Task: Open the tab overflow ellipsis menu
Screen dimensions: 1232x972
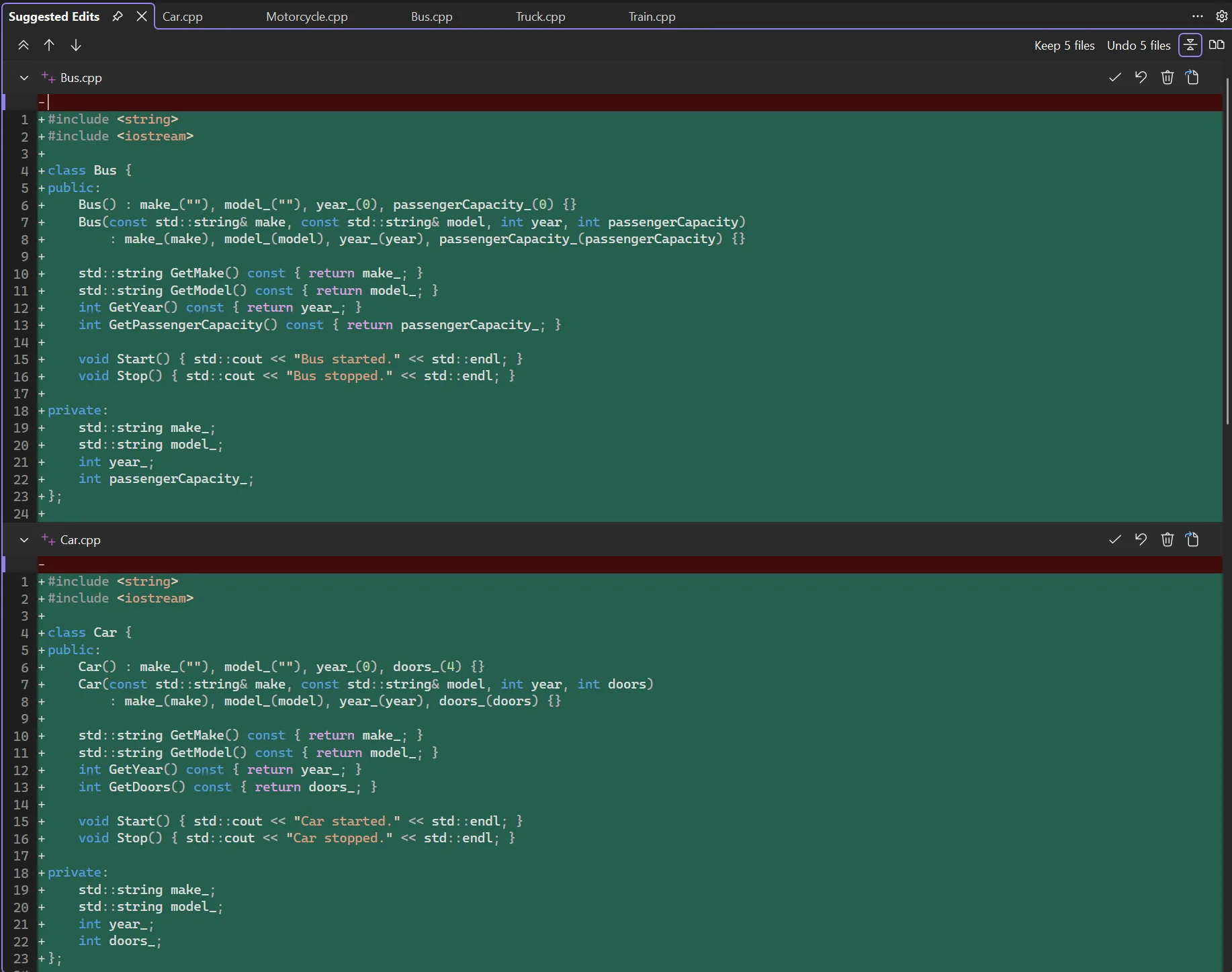Action: 1198,16
